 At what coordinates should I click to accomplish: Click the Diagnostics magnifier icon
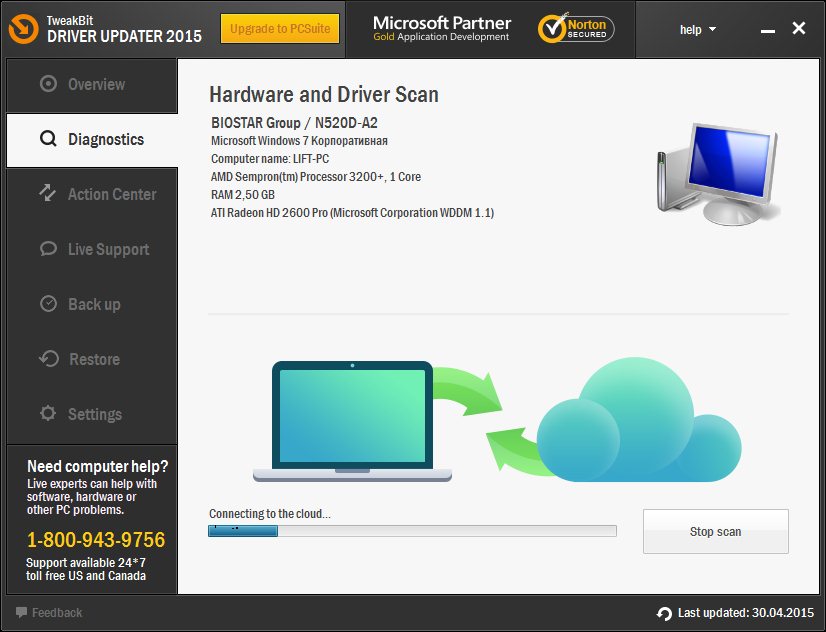48,139
